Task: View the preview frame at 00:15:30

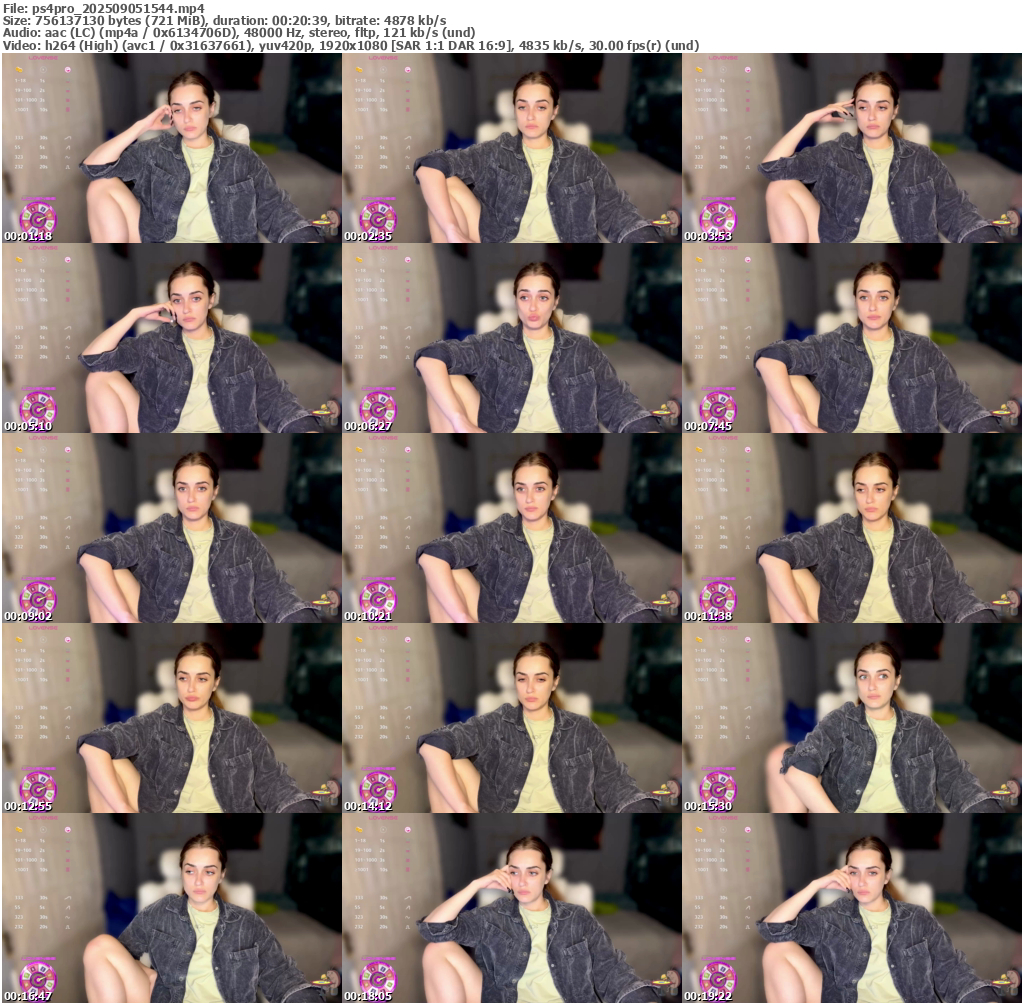Action: [852, 718]
